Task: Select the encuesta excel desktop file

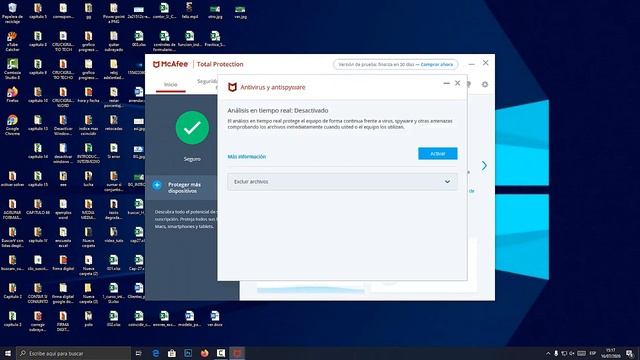Action: click(63, 237)
